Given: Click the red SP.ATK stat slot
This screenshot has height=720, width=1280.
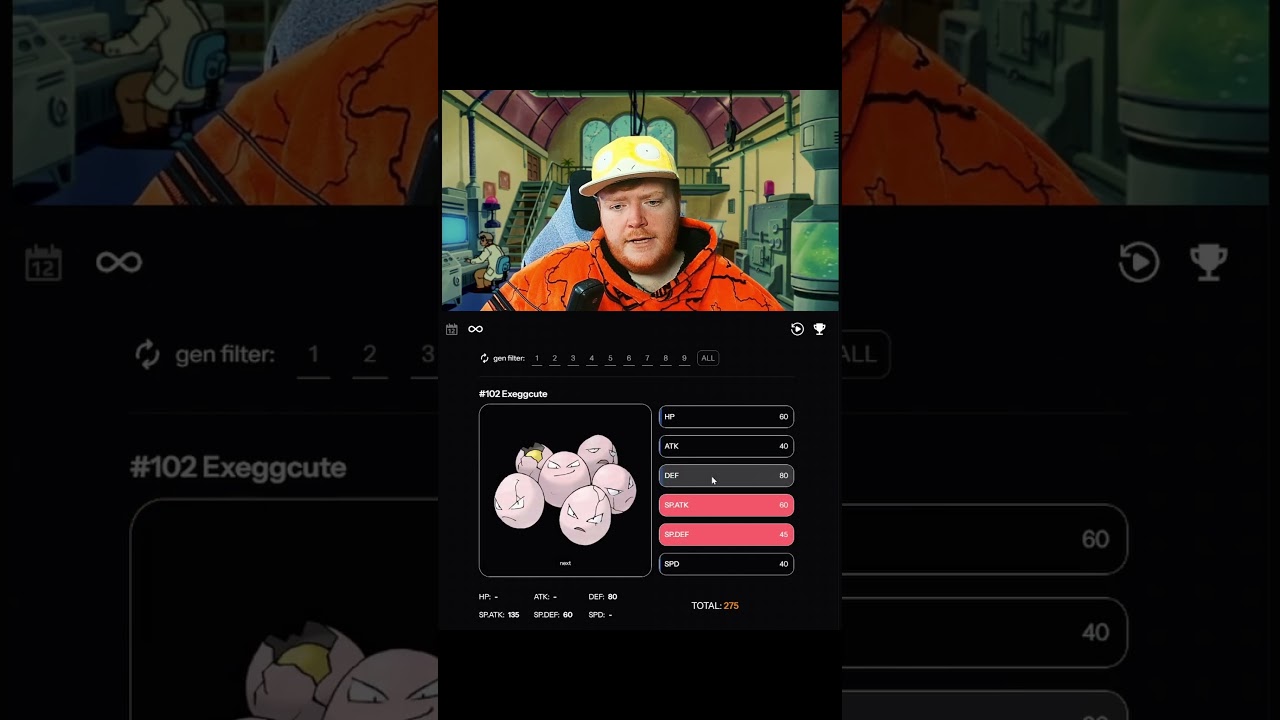Looking at the screenshot, I should (726, 505).
